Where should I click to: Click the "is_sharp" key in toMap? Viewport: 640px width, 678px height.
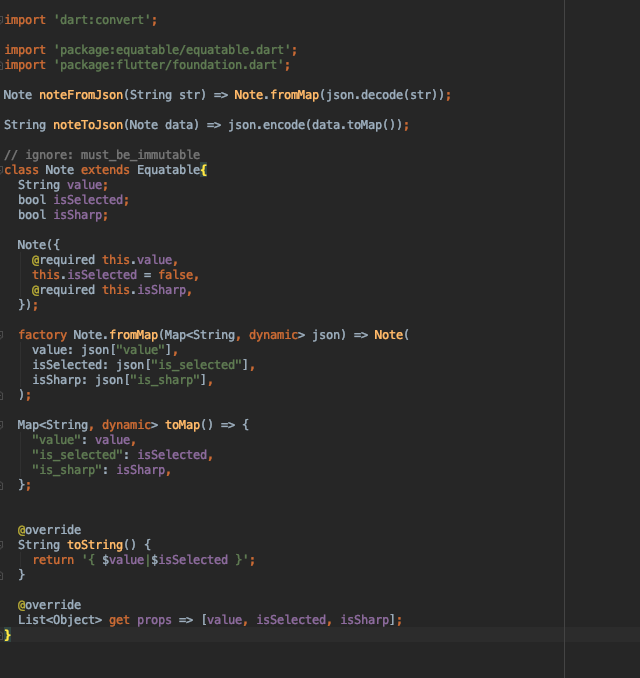click(67, 470)
